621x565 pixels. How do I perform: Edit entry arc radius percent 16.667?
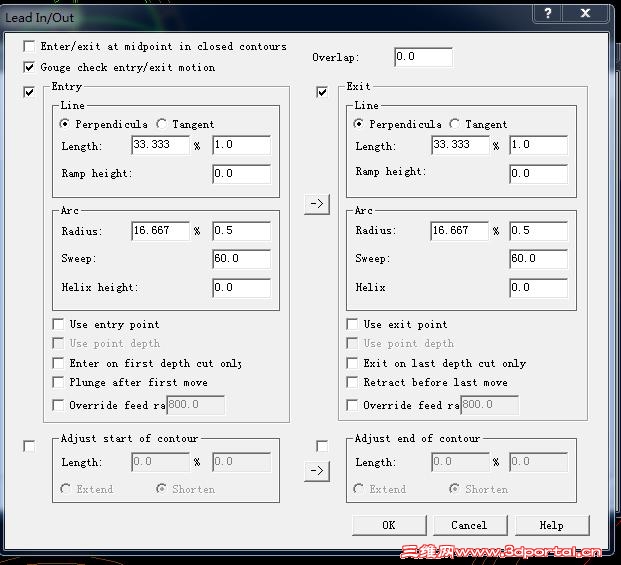coord(160,231)
